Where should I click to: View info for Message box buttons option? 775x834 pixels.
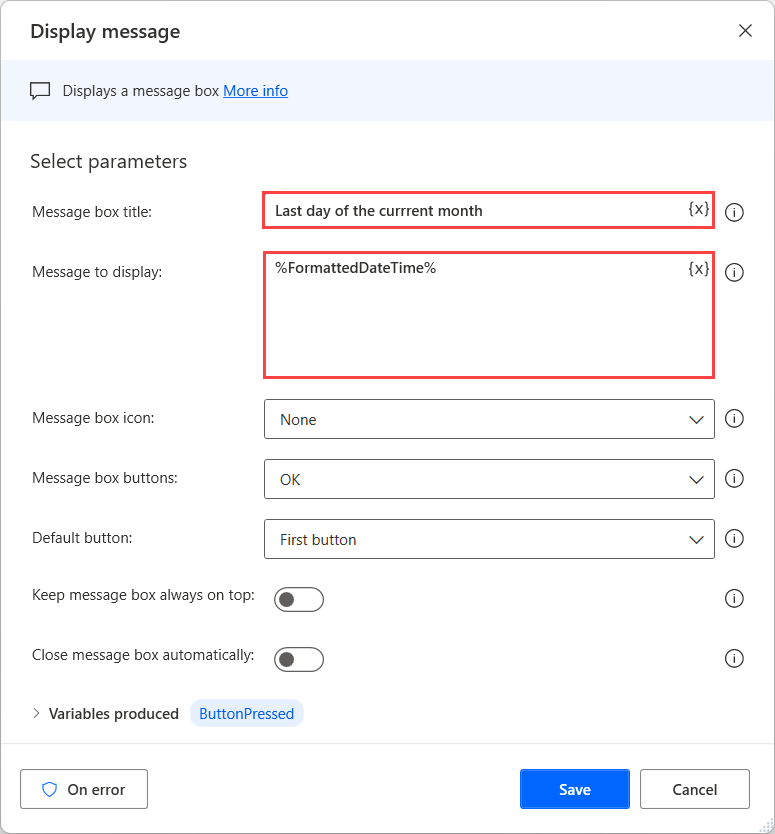(734, 479)
